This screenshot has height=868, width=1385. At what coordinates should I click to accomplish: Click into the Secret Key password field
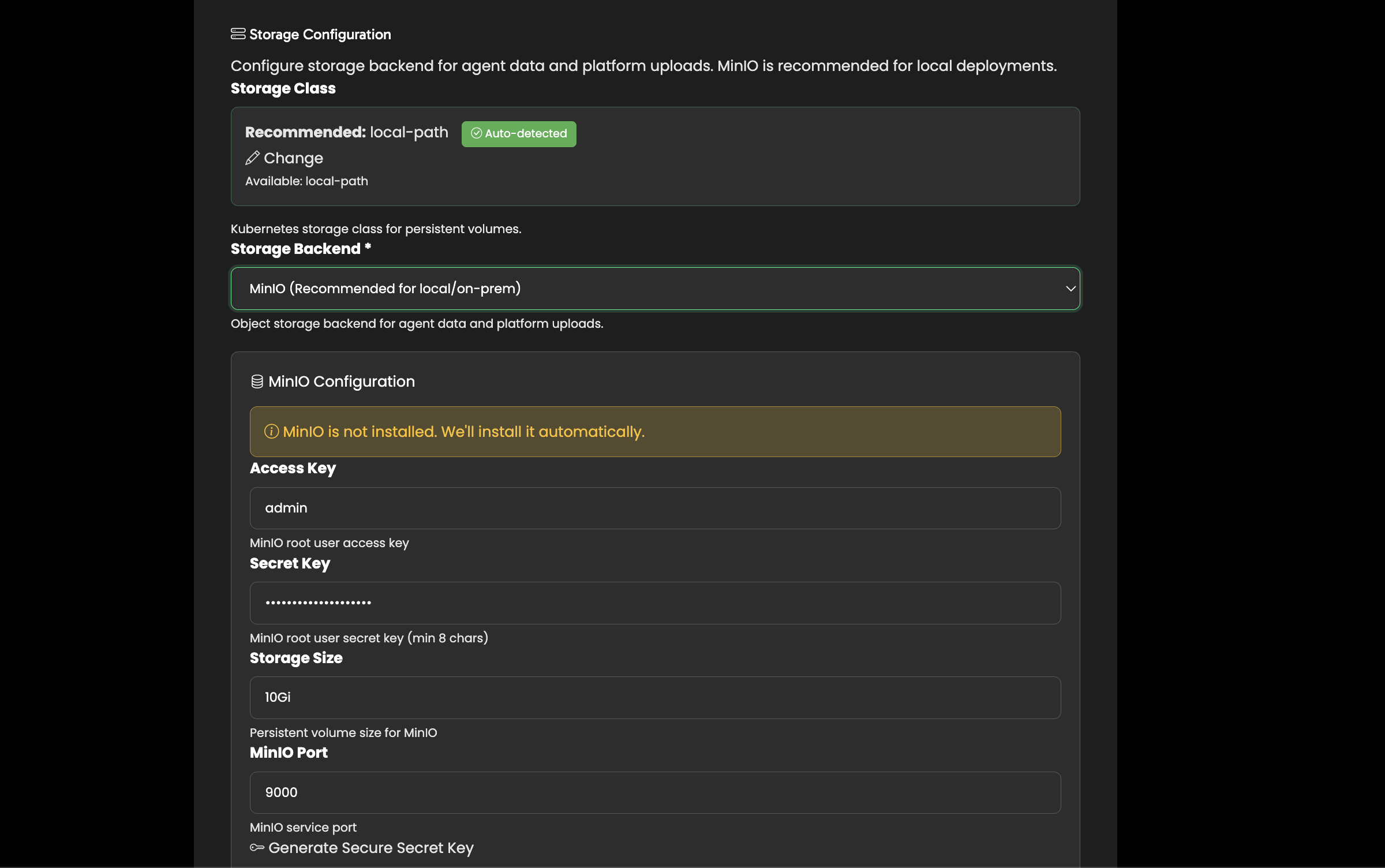point(655,603)
